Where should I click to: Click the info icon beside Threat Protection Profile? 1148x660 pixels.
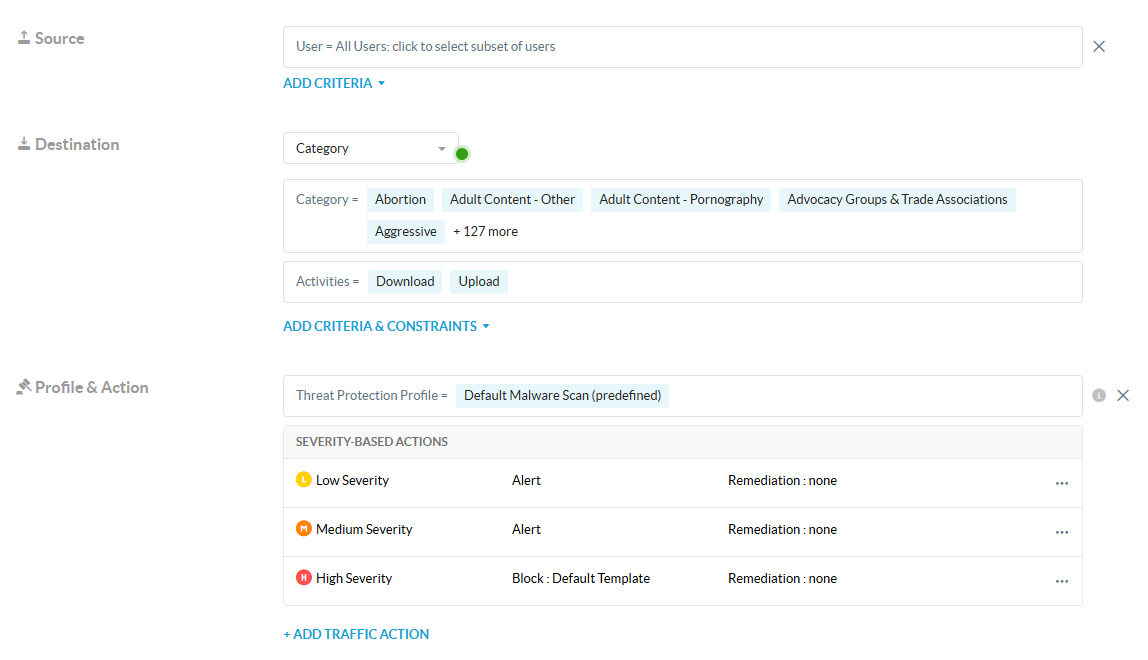pos(1099,396)
